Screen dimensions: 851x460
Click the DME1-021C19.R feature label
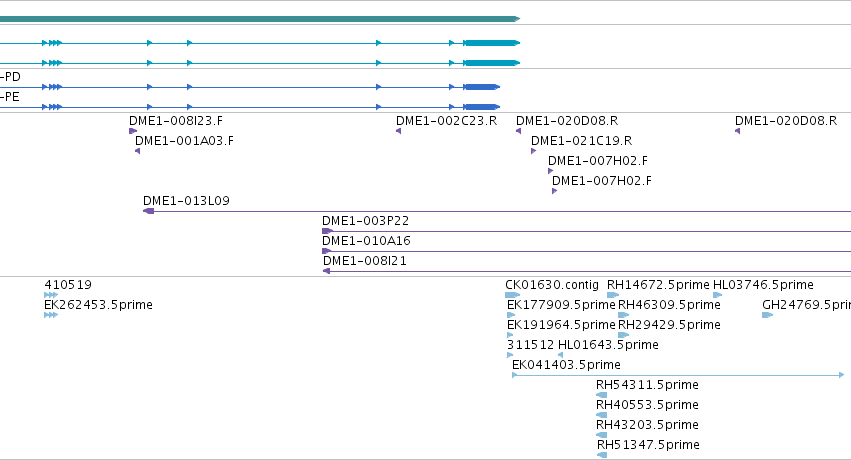click(x=581, y=140)
